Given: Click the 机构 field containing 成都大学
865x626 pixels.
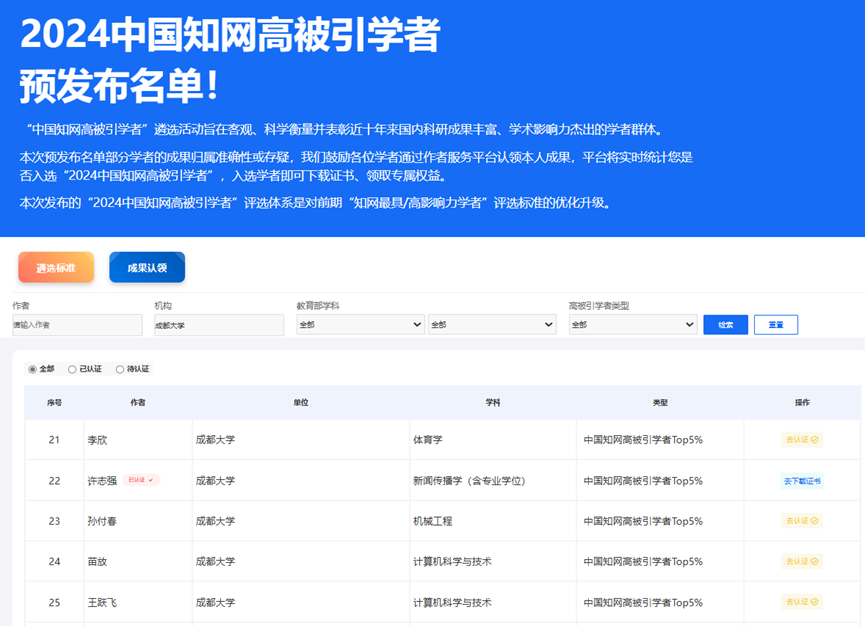Looking at the screenshot, I should pos(218,325).
